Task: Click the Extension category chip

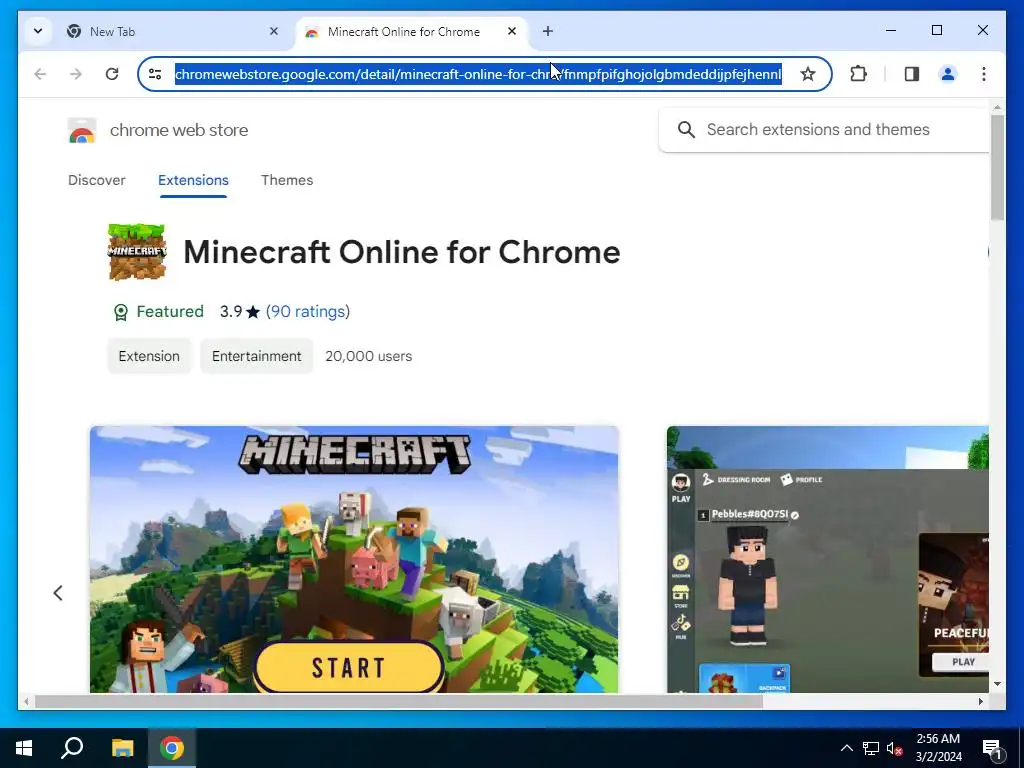Action: coord(149,356)
